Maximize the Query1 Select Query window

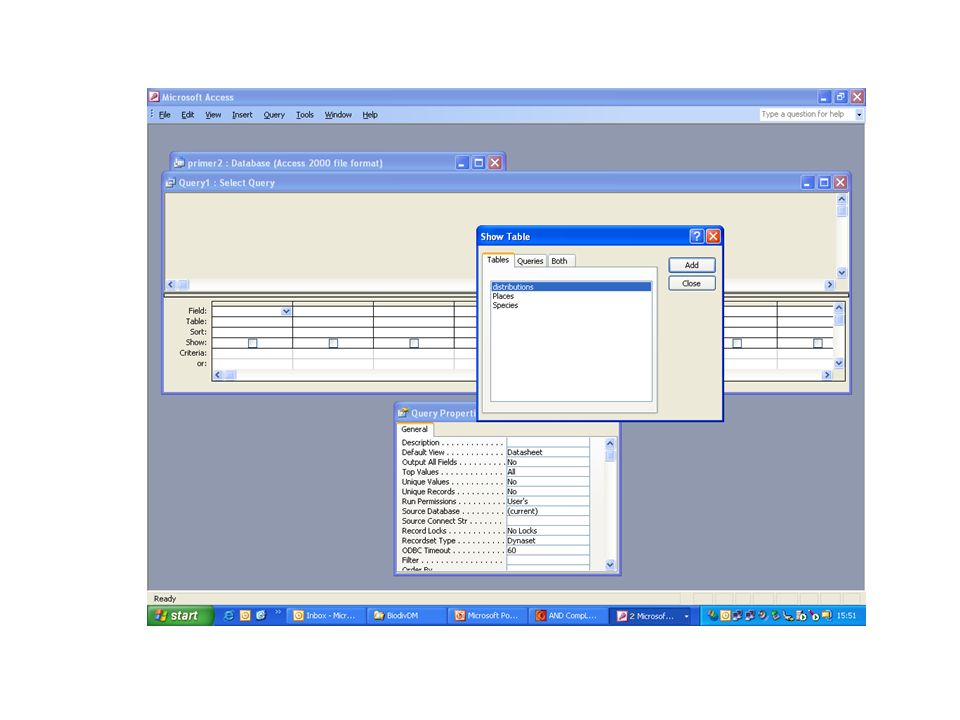pos(824,182)
